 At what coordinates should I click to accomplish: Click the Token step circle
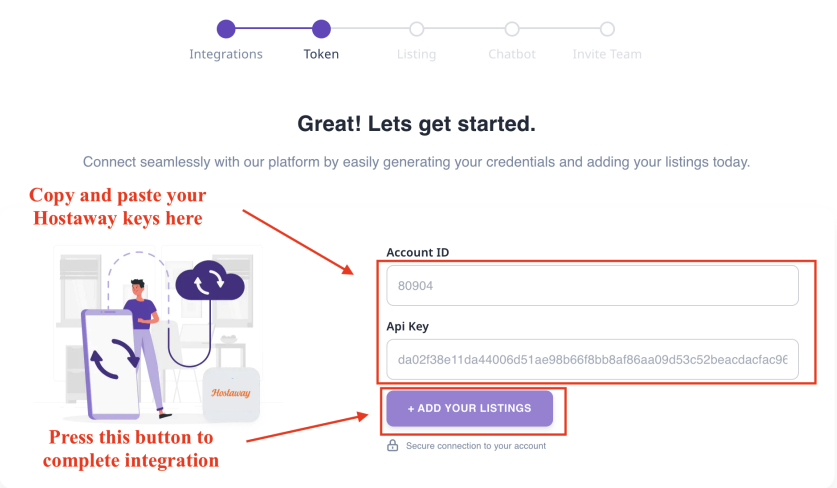pos(321,29)
